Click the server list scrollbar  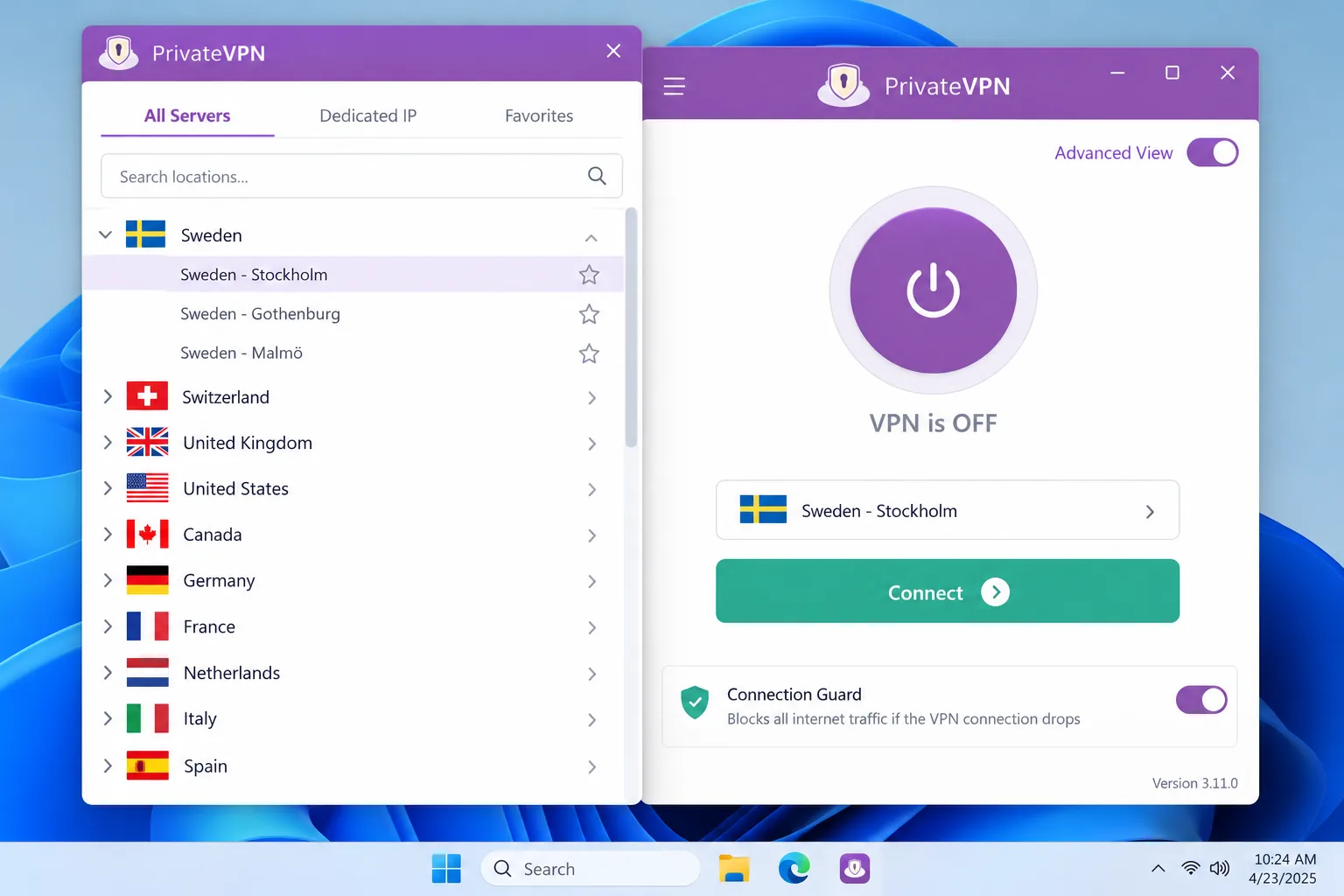pos(631,327)
